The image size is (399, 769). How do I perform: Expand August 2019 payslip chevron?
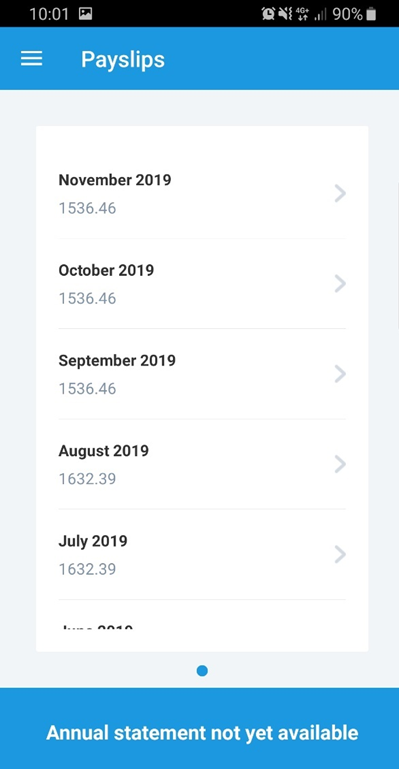pyautogui.click(x=340, y=464)
